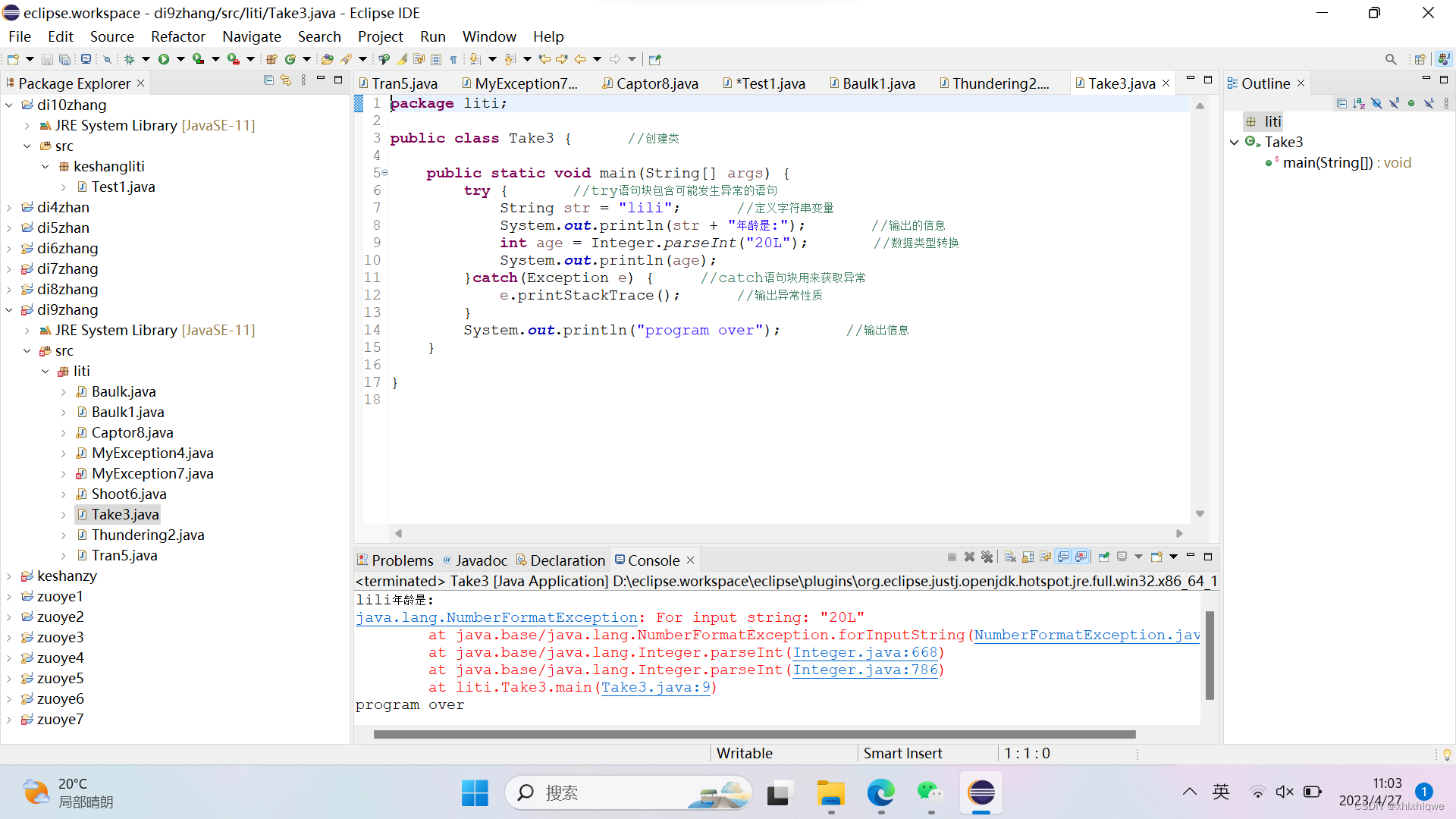Click Collapse All in Package Explorer
Screen dimensions: 1456x819
(x=268, y=80)
